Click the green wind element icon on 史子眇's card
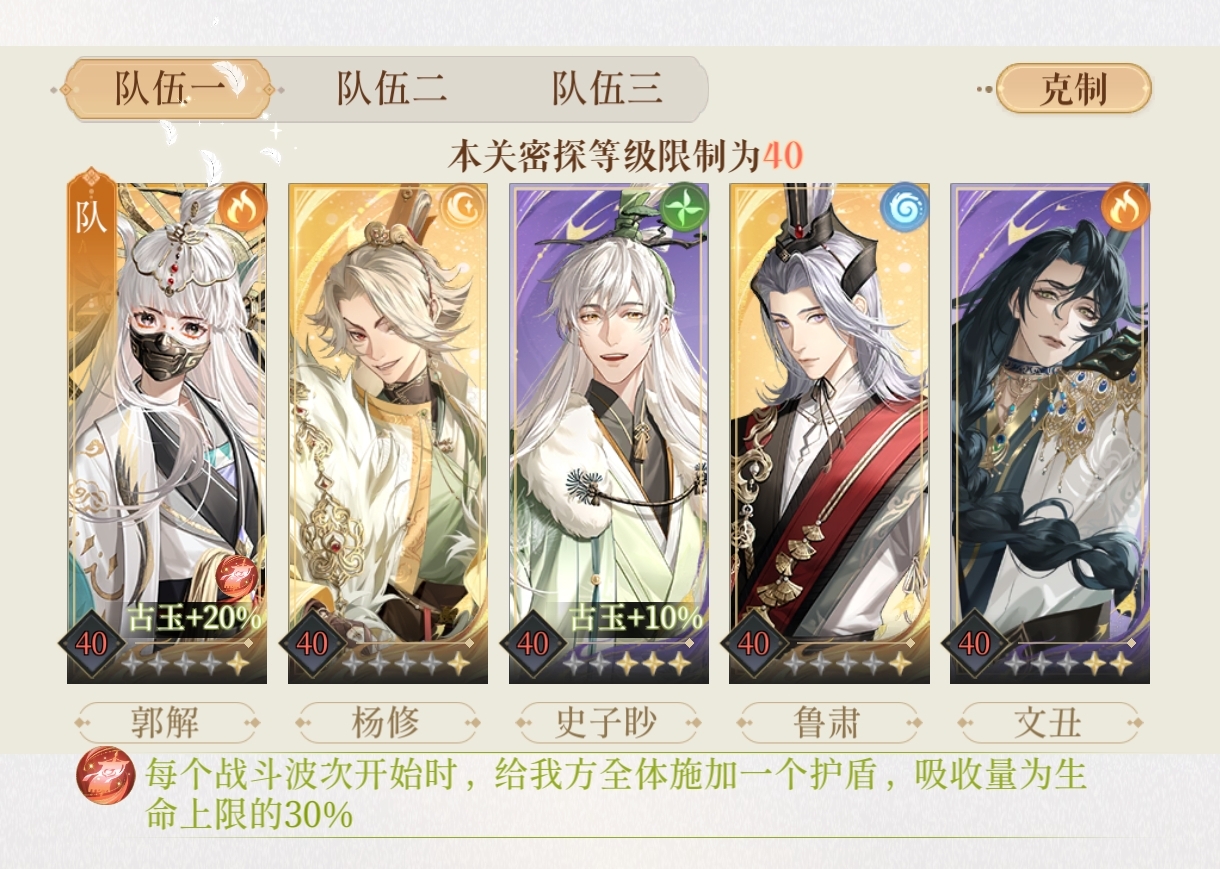1220x869 pixels. click(685, 207)
